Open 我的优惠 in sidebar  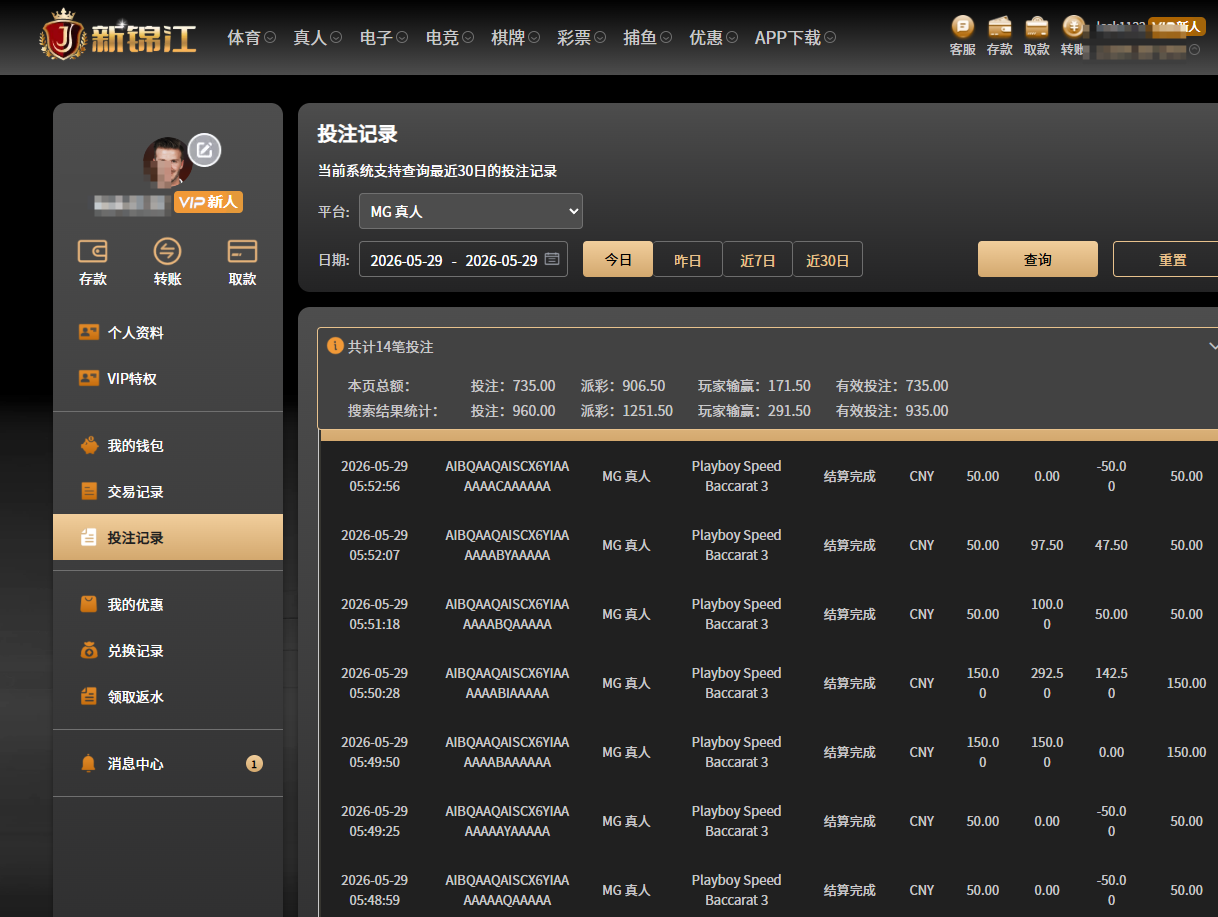[x=168, y=604]
